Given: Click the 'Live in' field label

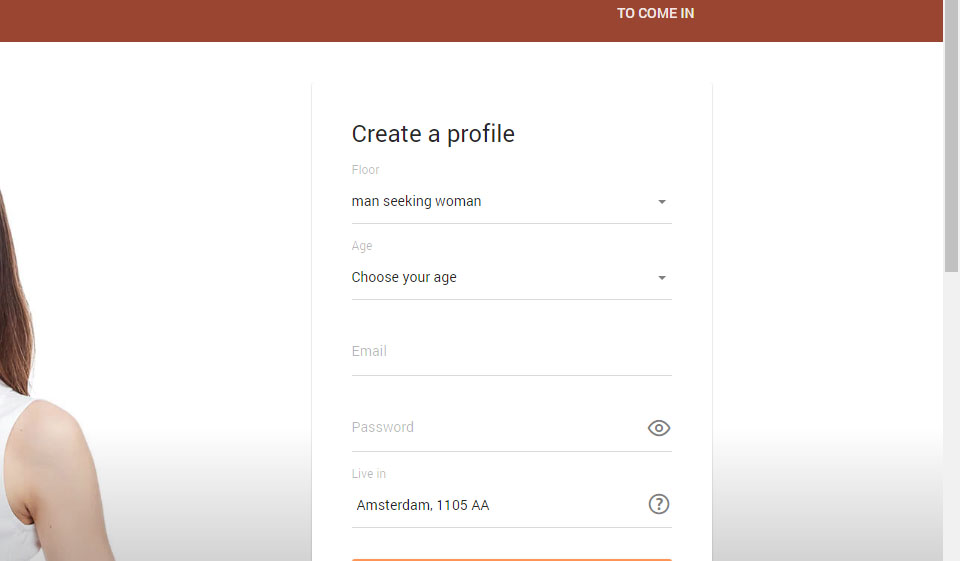Looking at the screenshot, I should 368,474.
